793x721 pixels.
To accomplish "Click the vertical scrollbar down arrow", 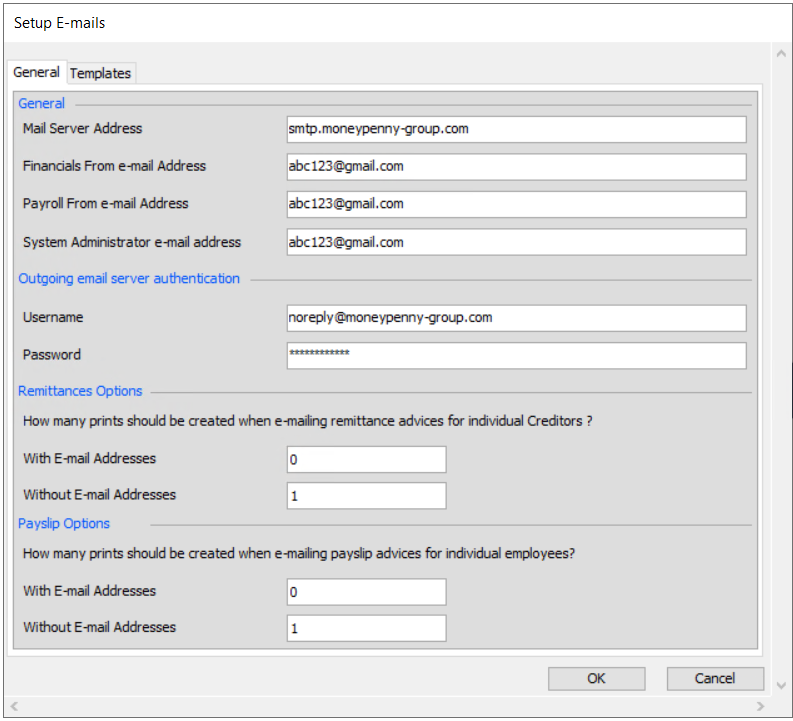I will pyautogui.click(x=781, y=686).
